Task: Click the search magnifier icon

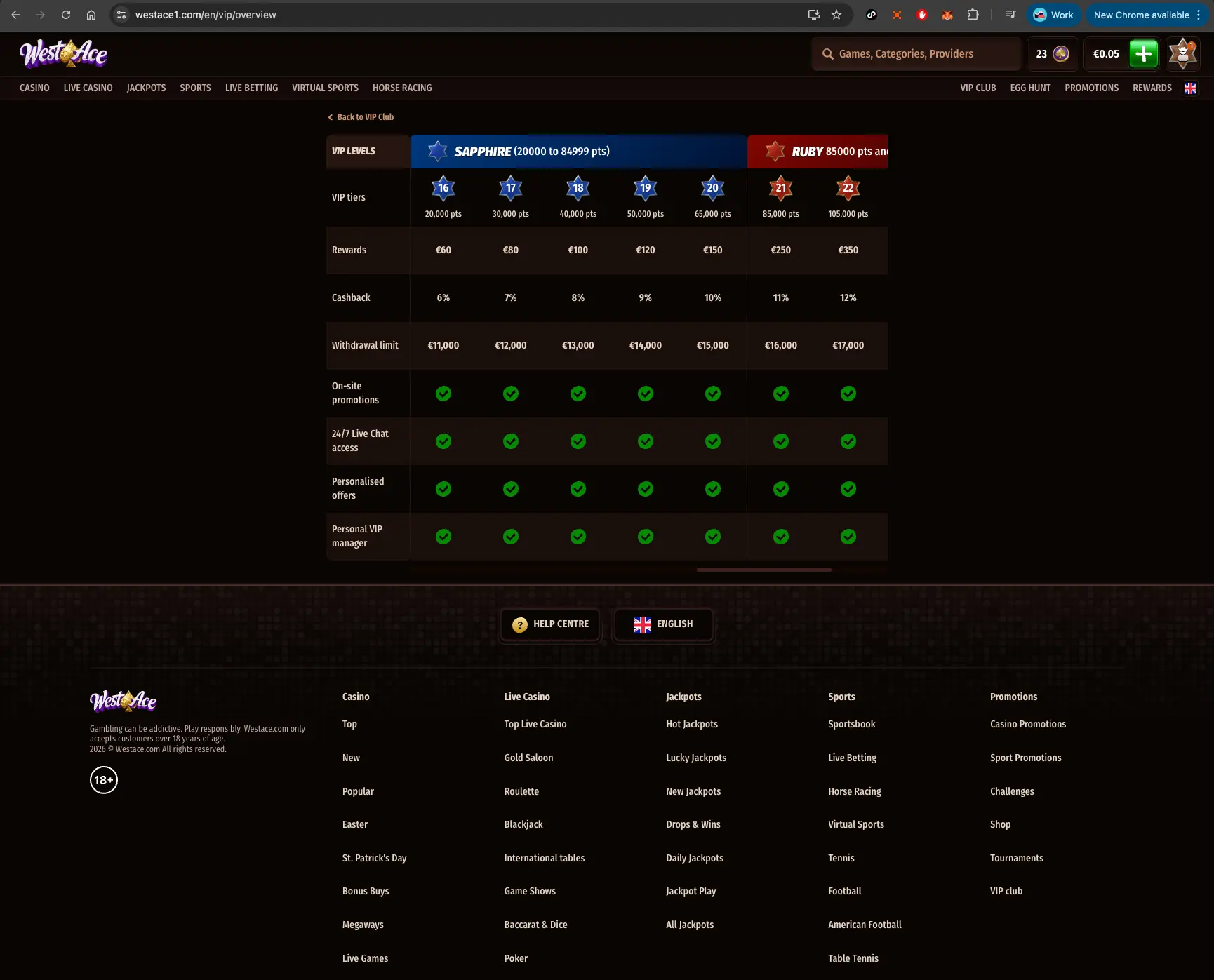Action: [828, 54]
